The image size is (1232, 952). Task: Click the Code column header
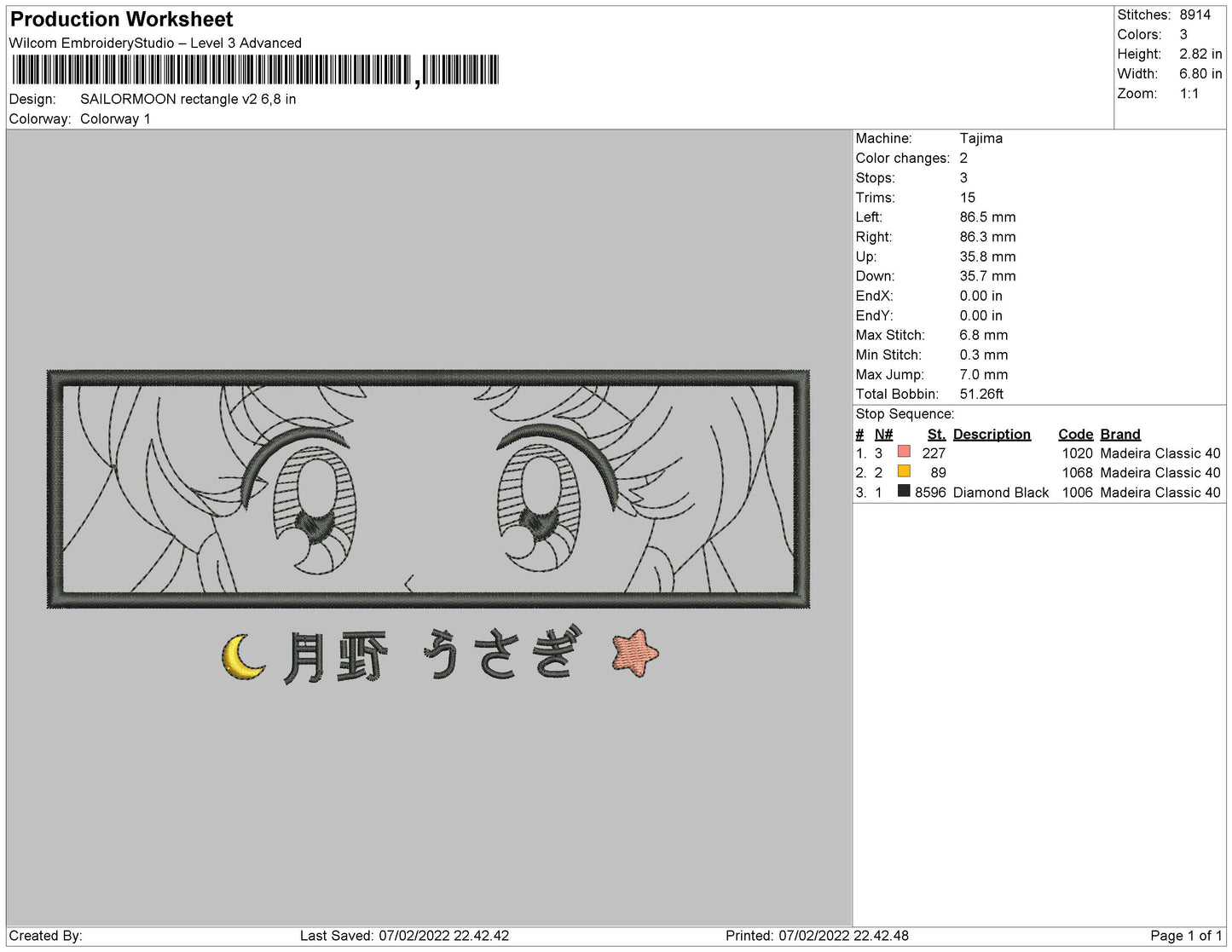pos(1075,434)
